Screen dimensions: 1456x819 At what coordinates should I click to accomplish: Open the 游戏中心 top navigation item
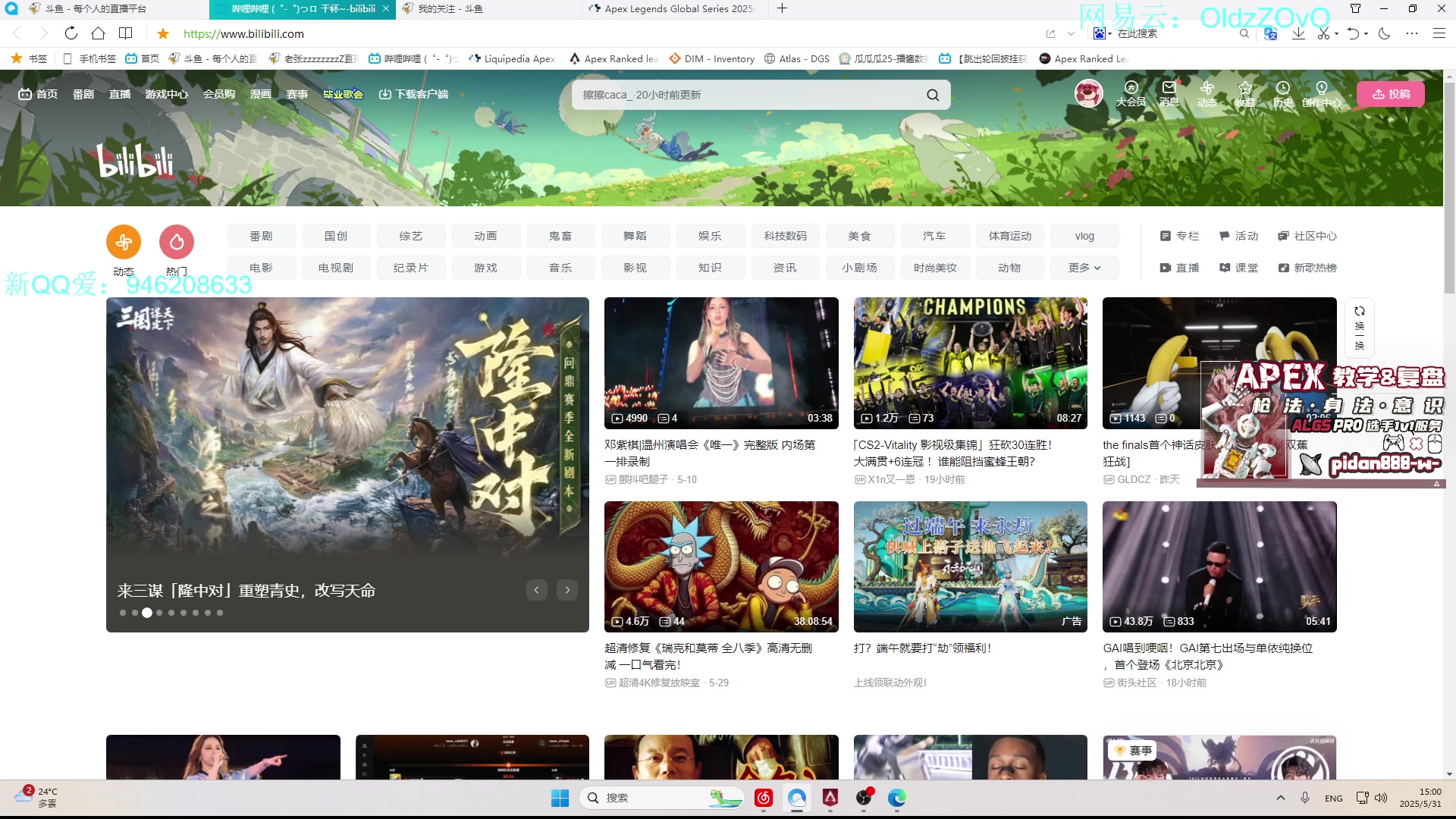point(166,94)
